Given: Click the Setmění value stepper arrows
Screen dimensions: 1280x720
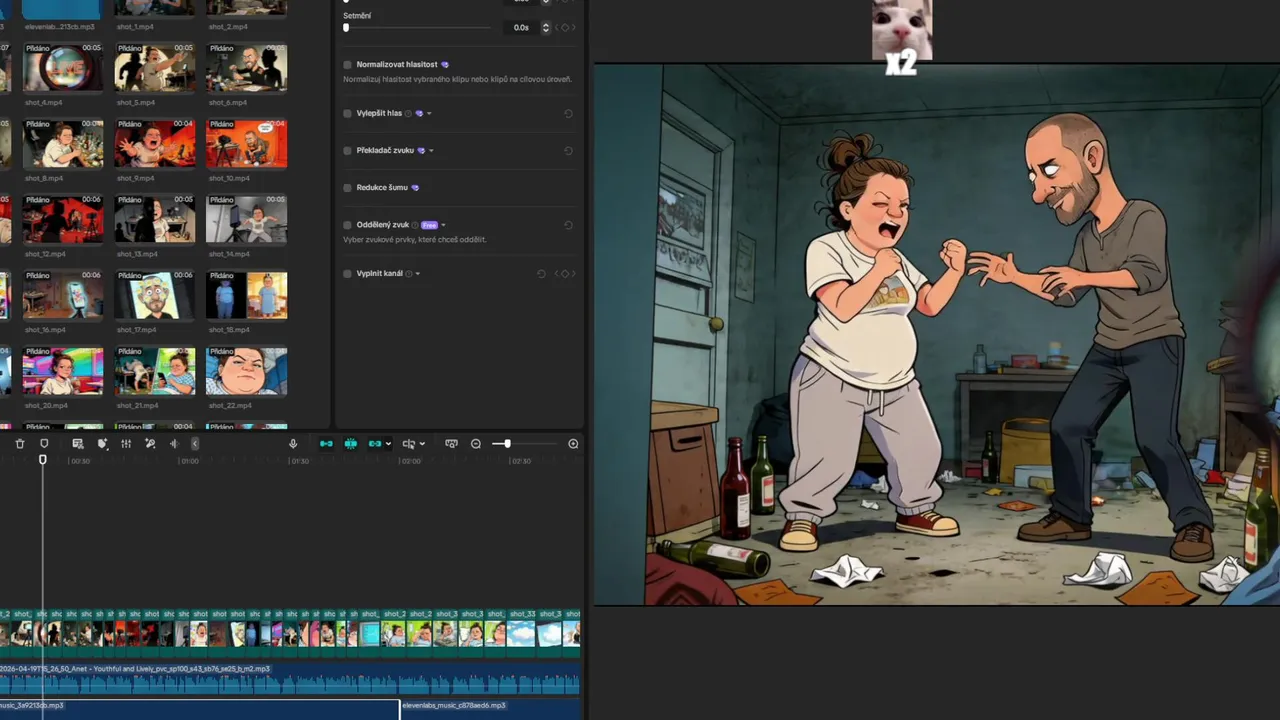Looking at the screenshot, I should [x=545, y=28].
